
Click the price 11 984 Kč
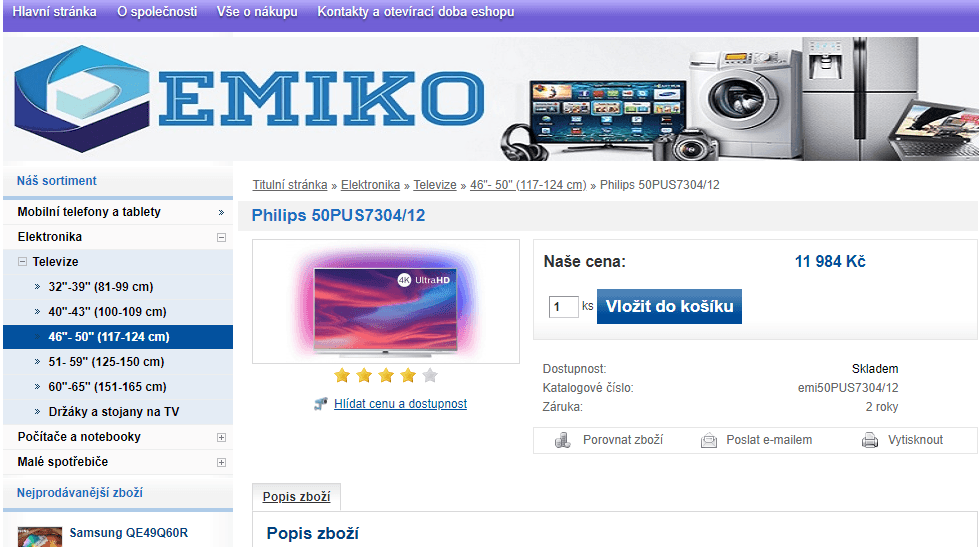tap(830, 262)
